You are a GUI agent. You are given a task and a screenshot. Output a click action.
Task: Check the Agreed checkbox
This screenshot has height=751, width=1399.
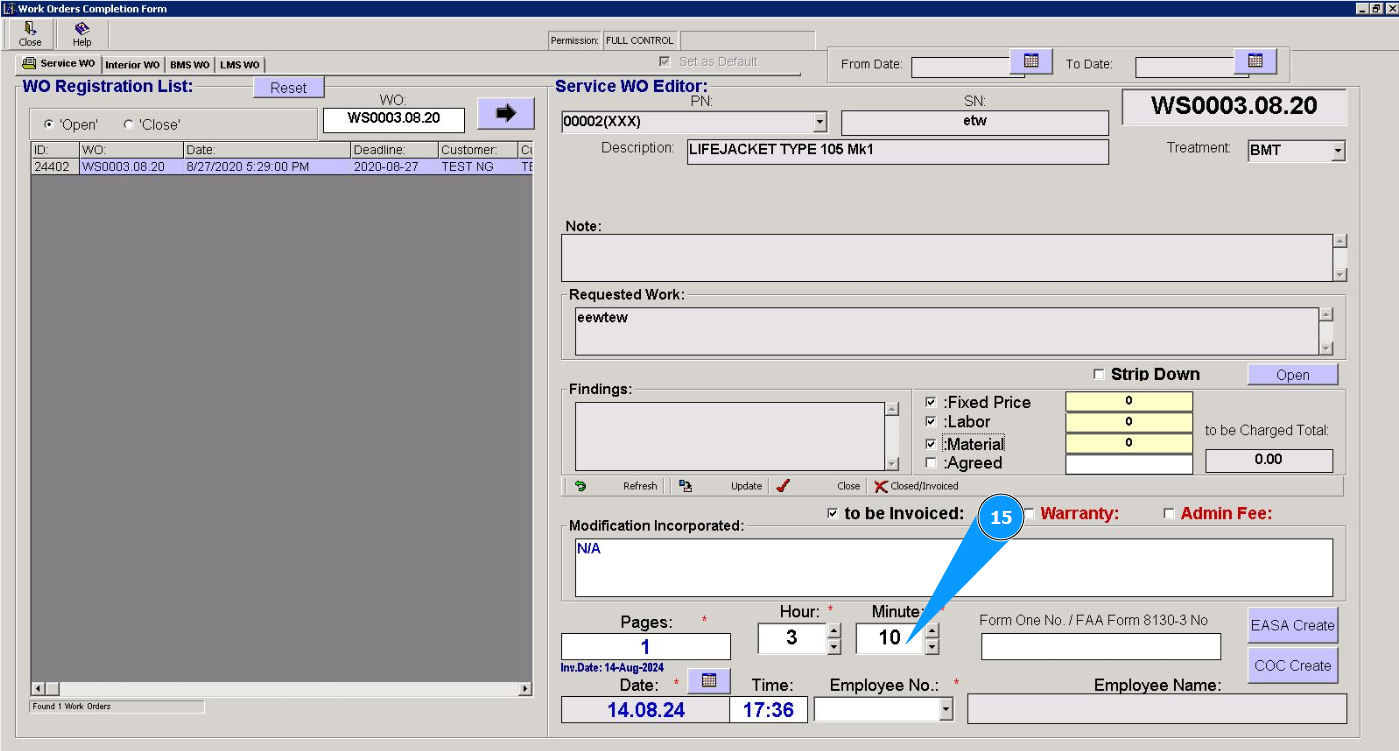tap(932, 463)
